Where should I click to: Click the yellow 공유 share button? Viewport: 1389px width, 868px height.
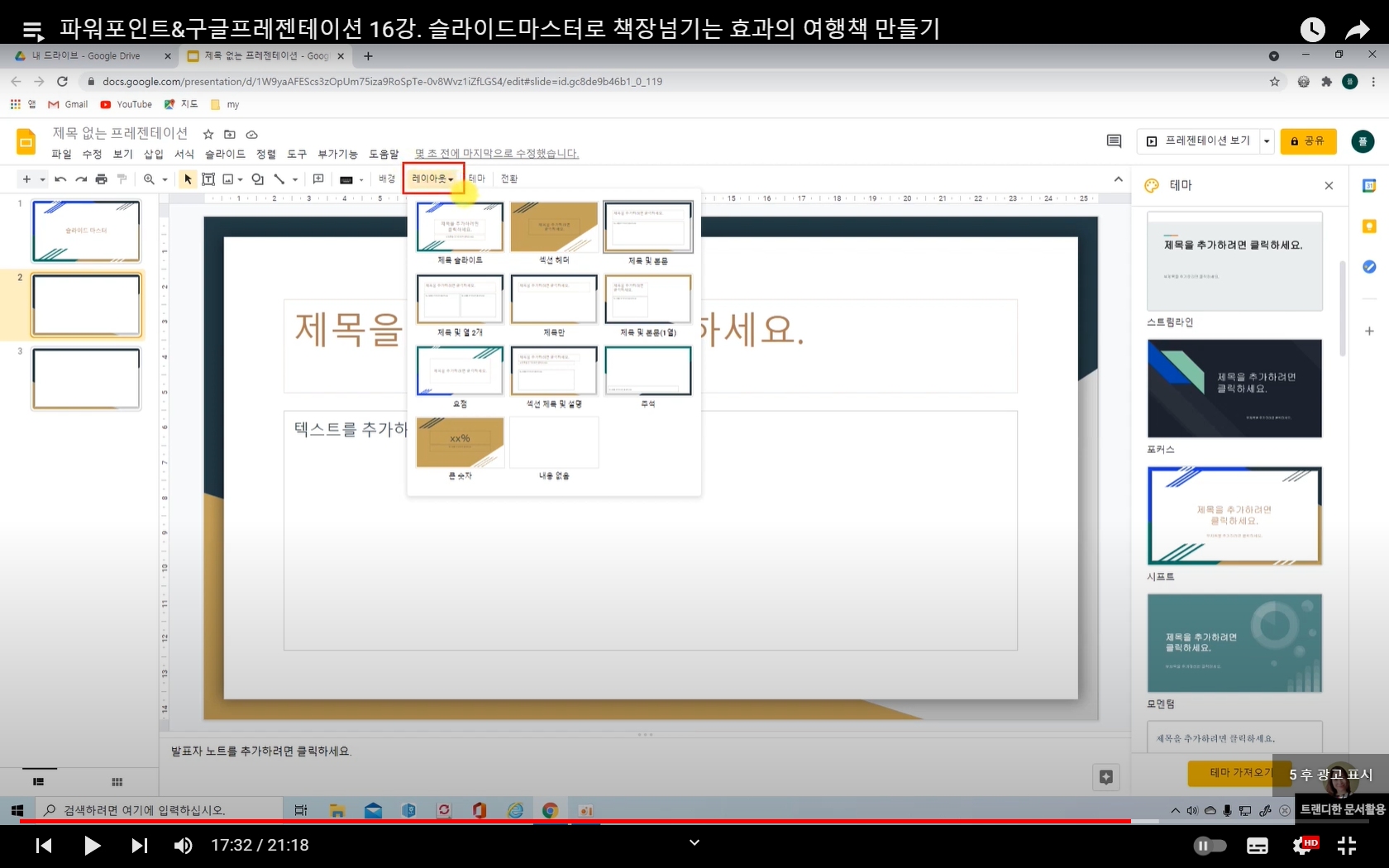[1308, 141]
